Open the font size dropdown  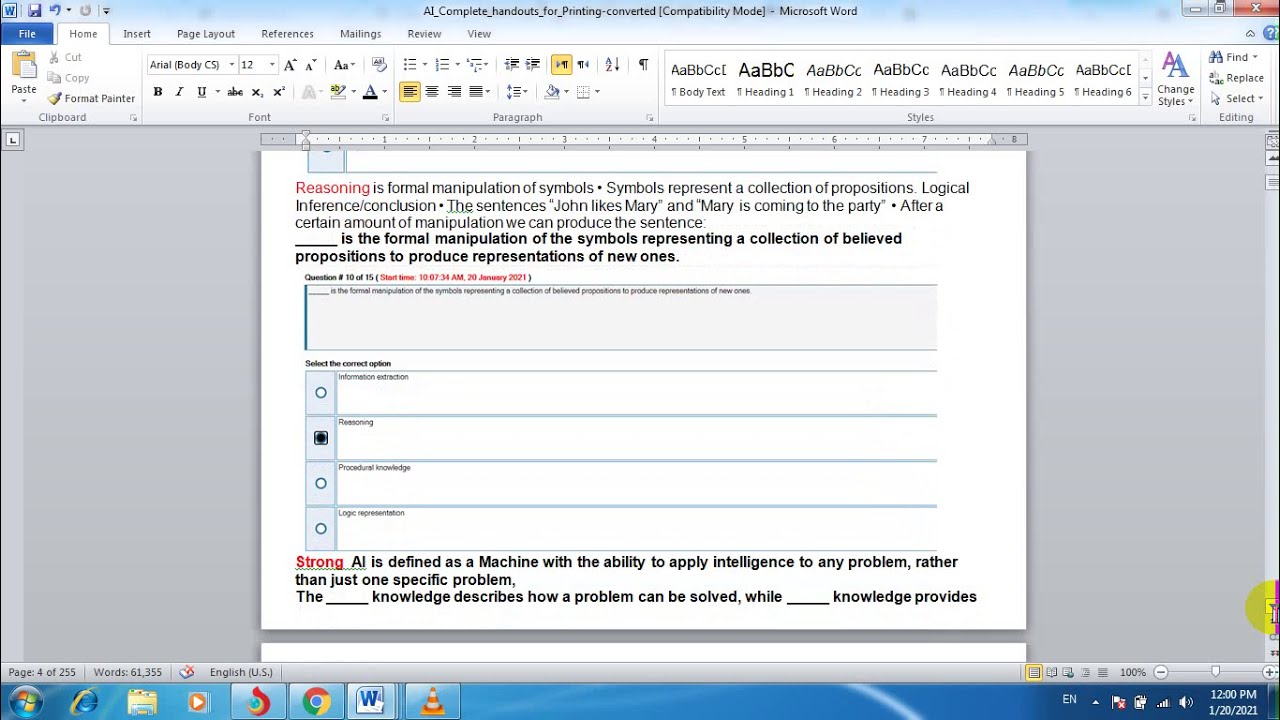tap(272, 64)
